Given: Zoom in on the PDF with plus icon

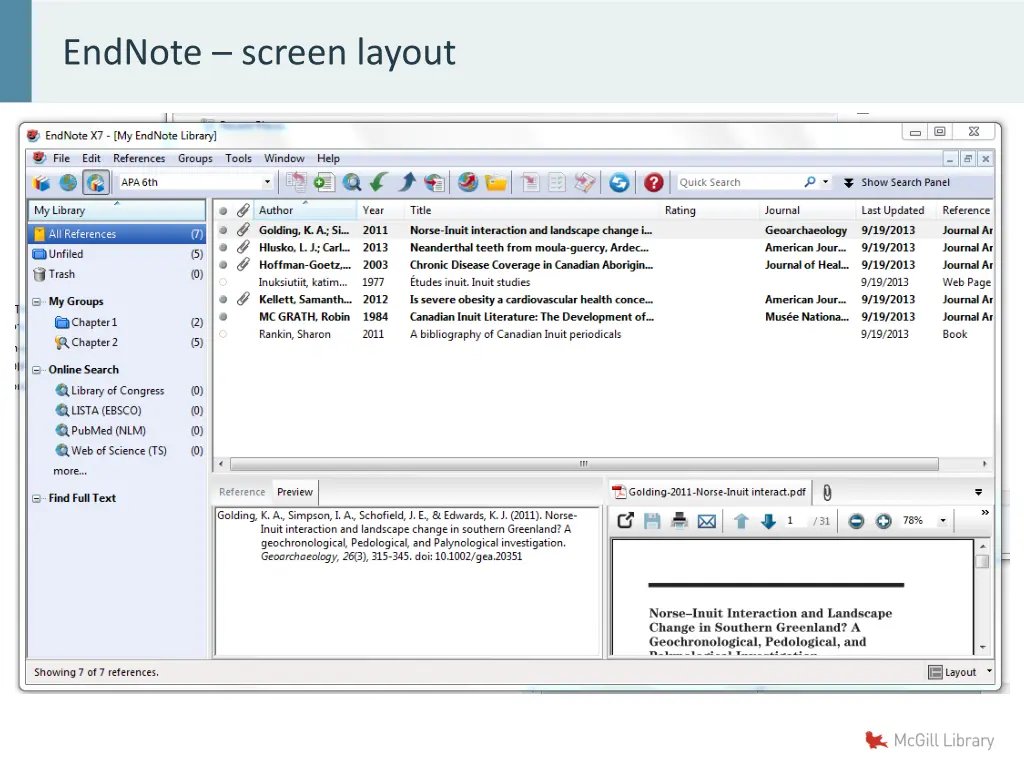Looking at the screenshot, I should click(883, 521).
